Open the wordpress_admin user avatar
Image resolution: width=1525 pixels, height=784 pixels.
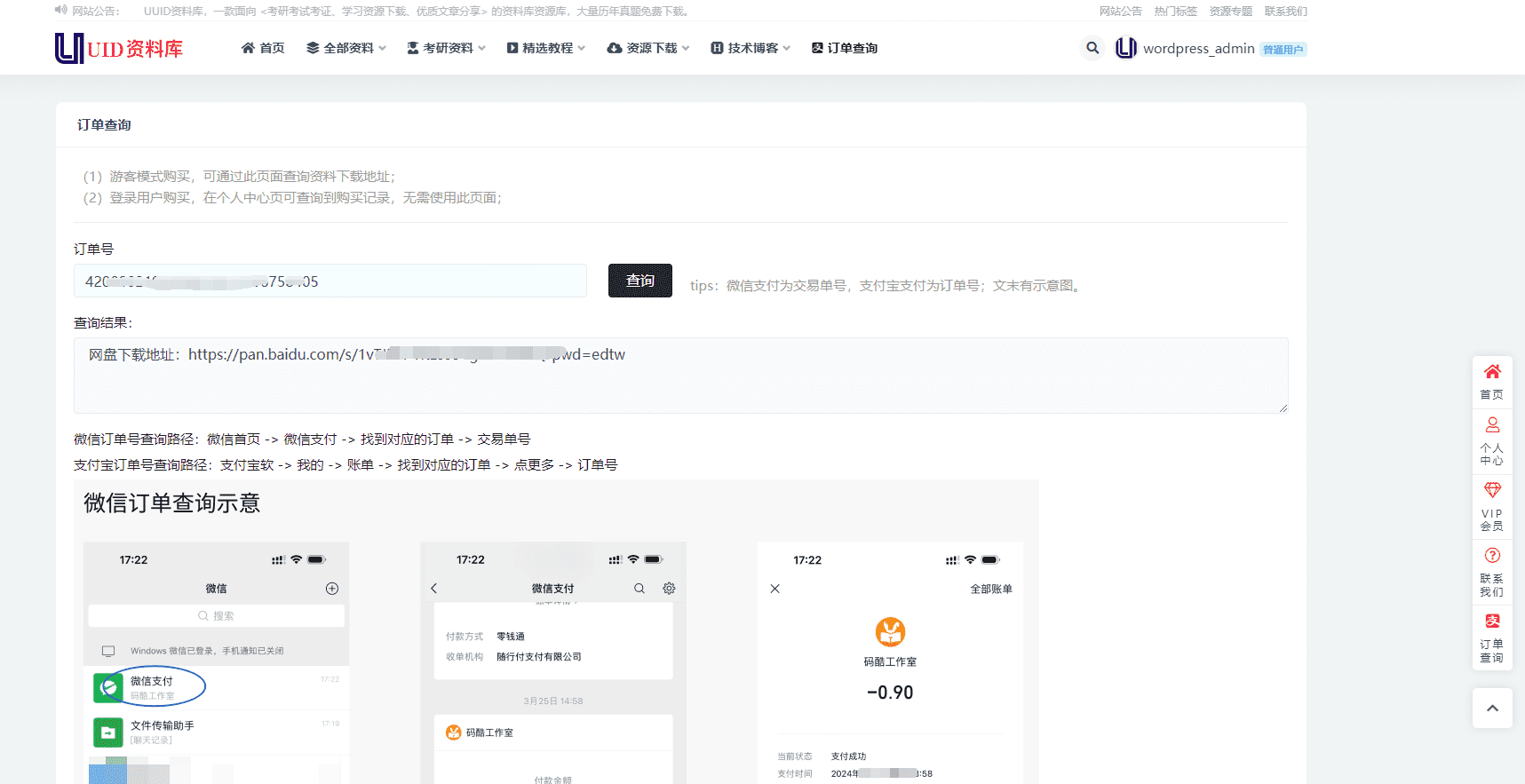pos(1126,48)
